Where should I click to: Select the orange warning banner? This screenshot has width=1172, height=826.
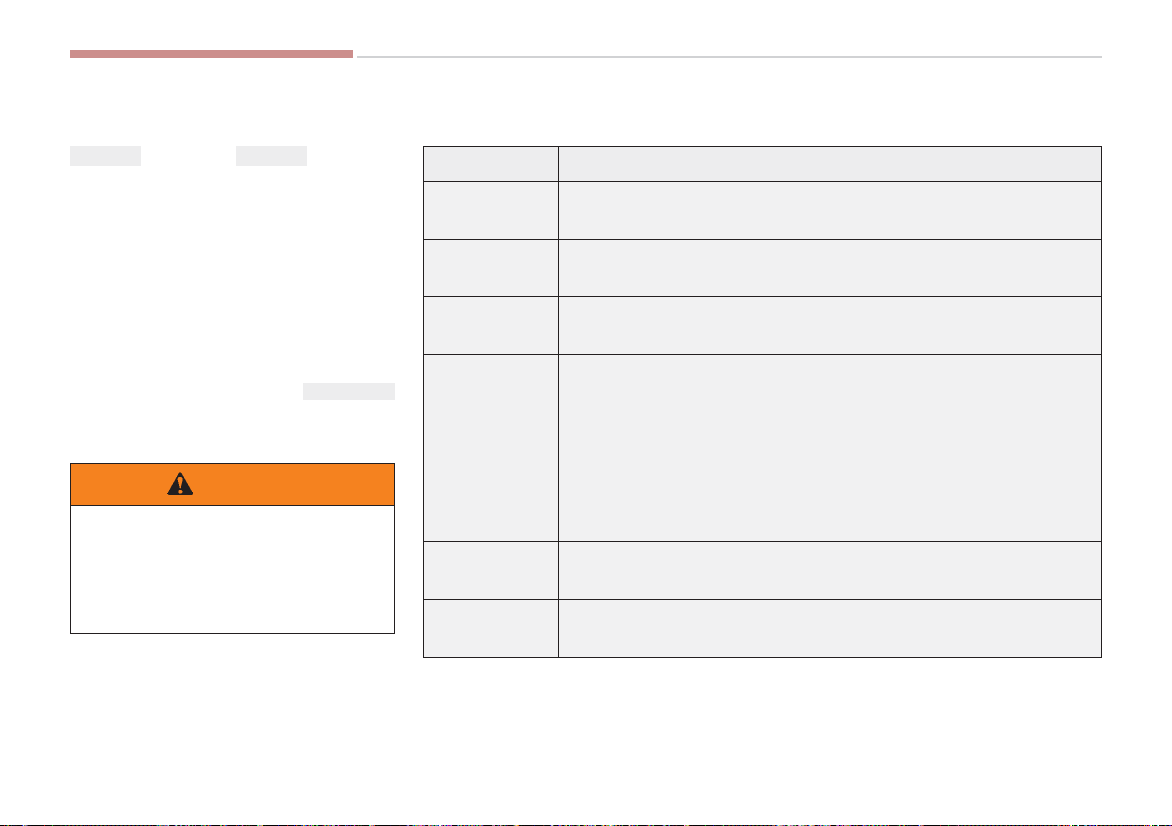(x=232, y=484)
